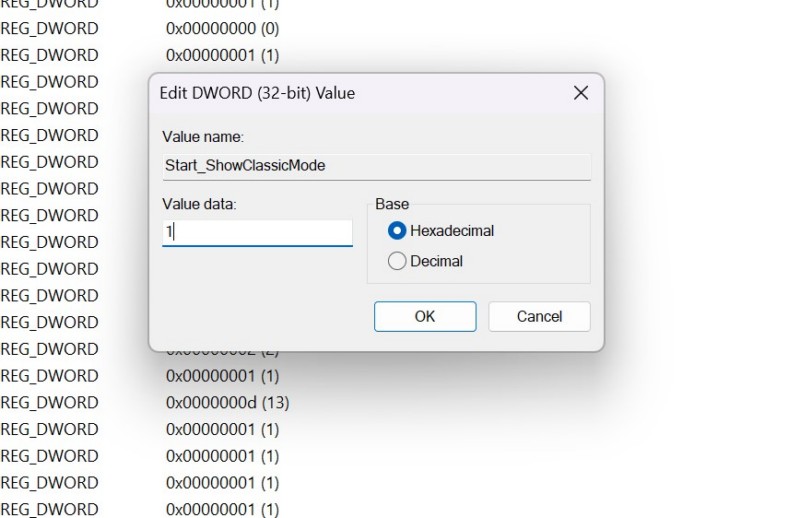Image resolution: width=800 pixels, height=518 pixels.
Task: Click the Start_ShowClassicMode value name field
Action: pyautogui.click(x=376, y=166)
